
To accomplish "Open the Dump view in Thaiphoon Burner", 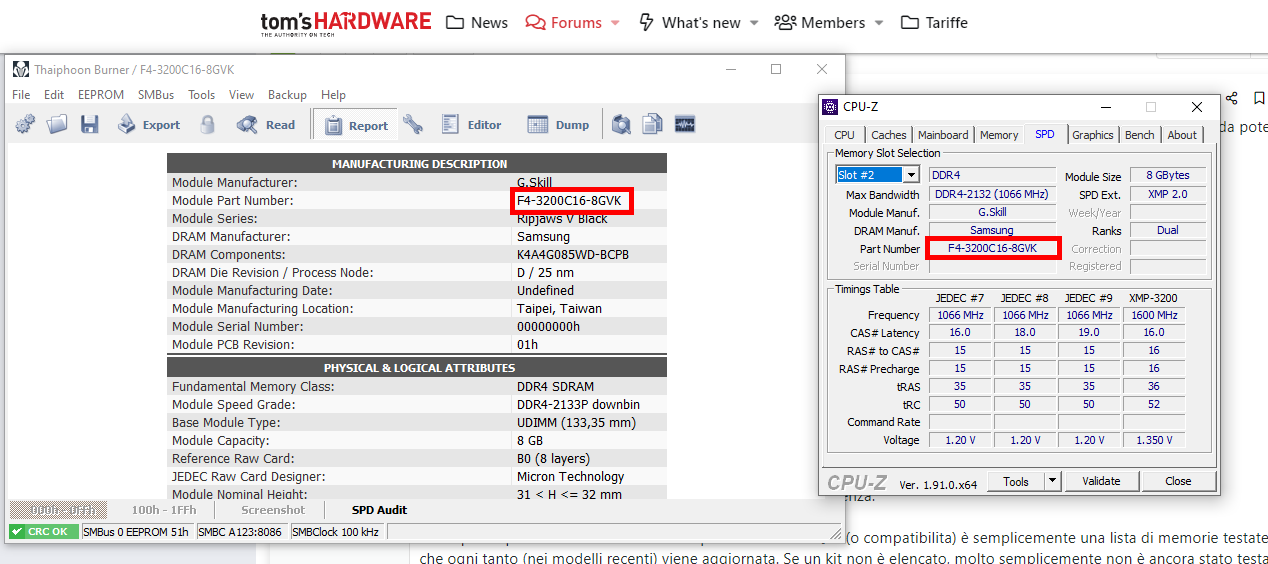I will (x=558, y=125).
